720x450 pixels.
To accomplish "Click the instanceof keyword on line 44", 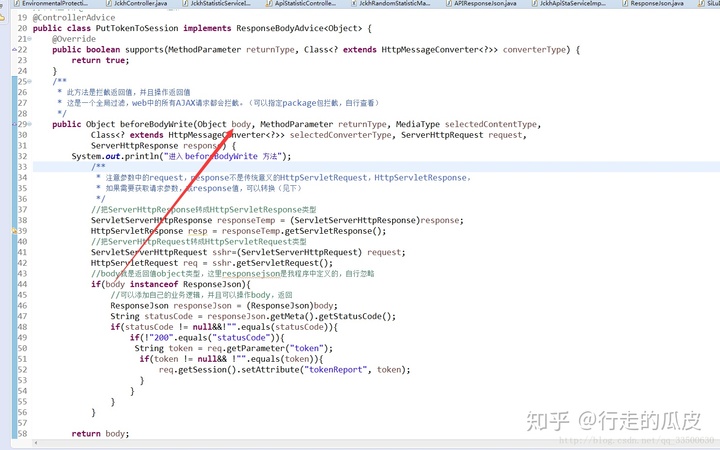I will click(154, 284).
